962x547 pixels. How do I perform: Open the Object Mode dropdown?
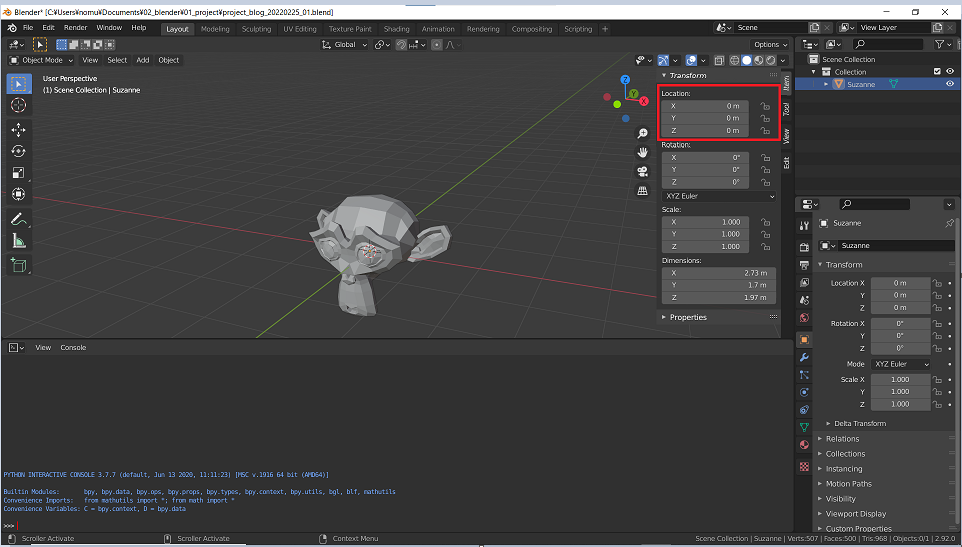point(41,60)
